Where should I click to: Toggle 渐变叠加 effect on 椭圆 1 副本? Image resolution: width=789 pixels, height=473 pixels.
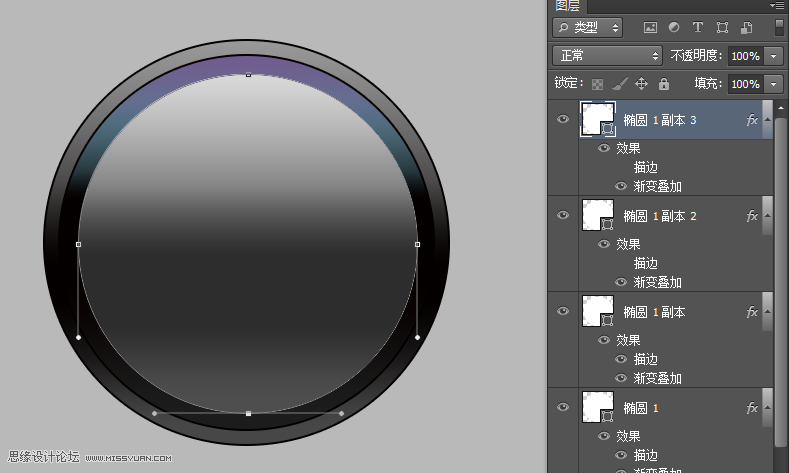(621, 378)
